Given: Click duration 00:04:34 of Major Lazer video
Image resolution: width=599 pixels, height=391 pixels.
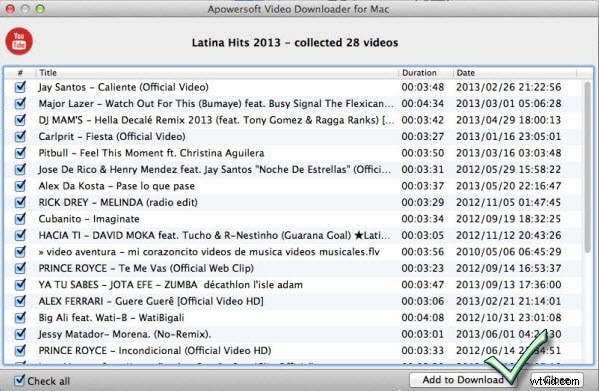Looking at the screenshot, I should pyautogui.click(x=423, y=103).
